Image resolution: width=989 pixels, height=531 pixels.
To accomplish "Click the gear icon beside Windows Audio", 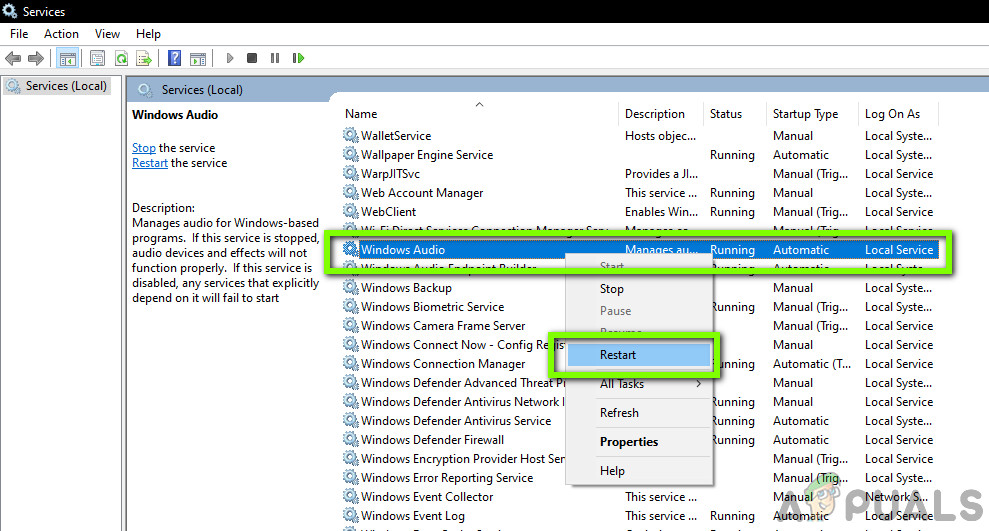I will pyautogui.click(x=351, y=249).
